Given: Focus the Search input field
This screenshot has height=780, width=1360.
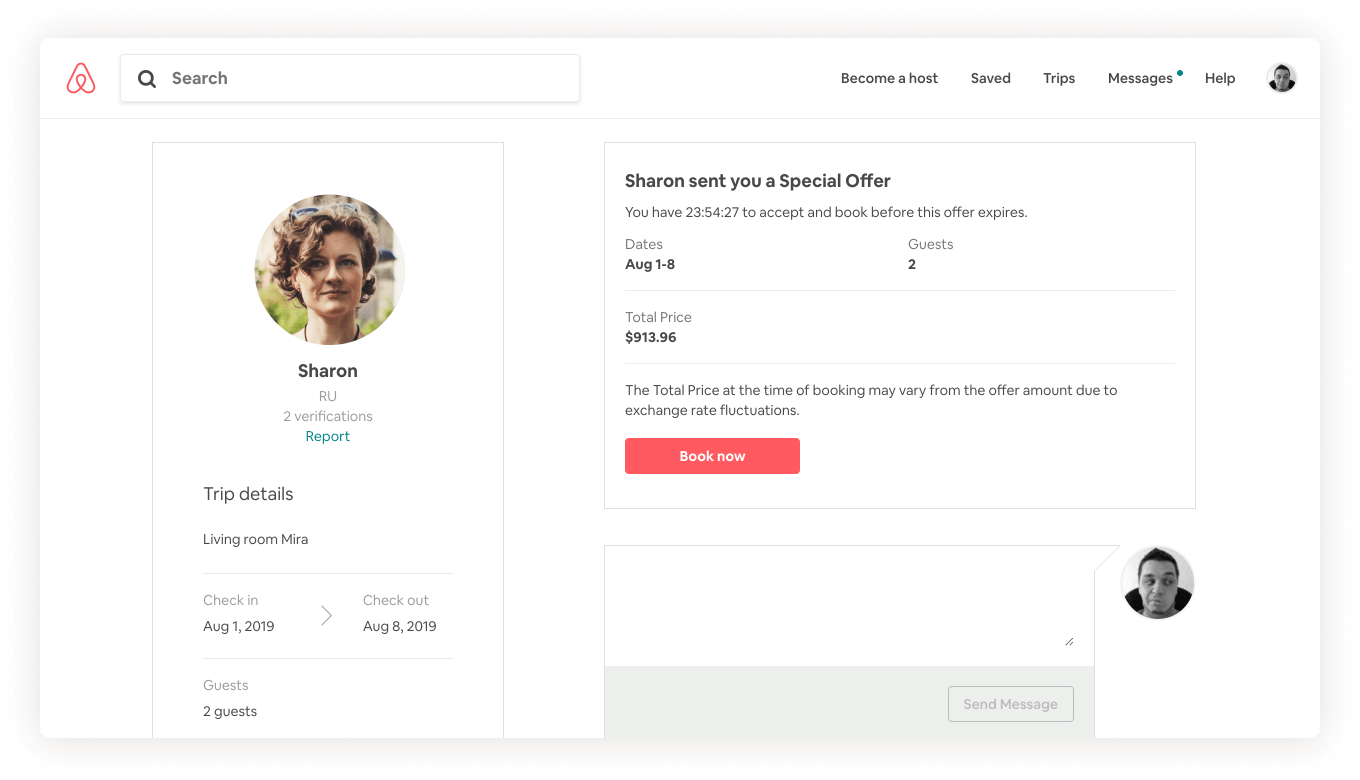Looking at the screenshot, I should point(350,78).
